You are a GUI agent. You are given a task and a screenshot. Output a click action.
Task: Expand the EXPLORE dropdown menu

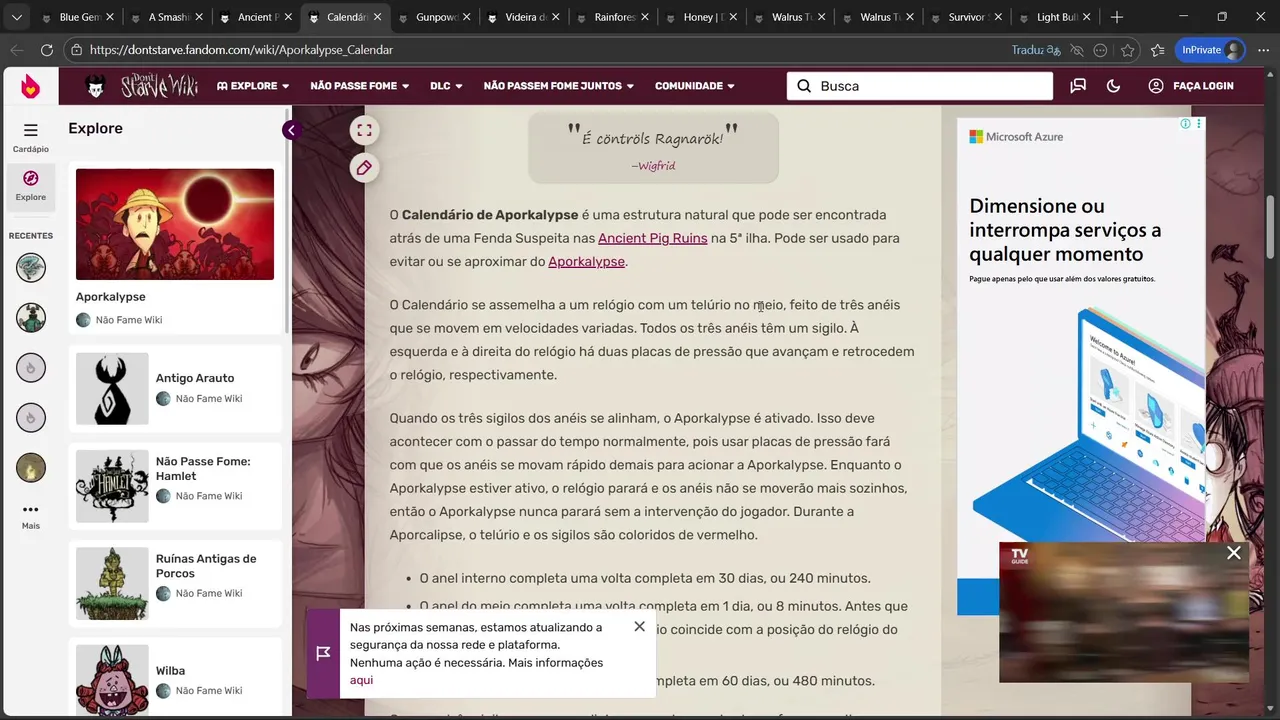pyautogui.click(x=253, y=86)
